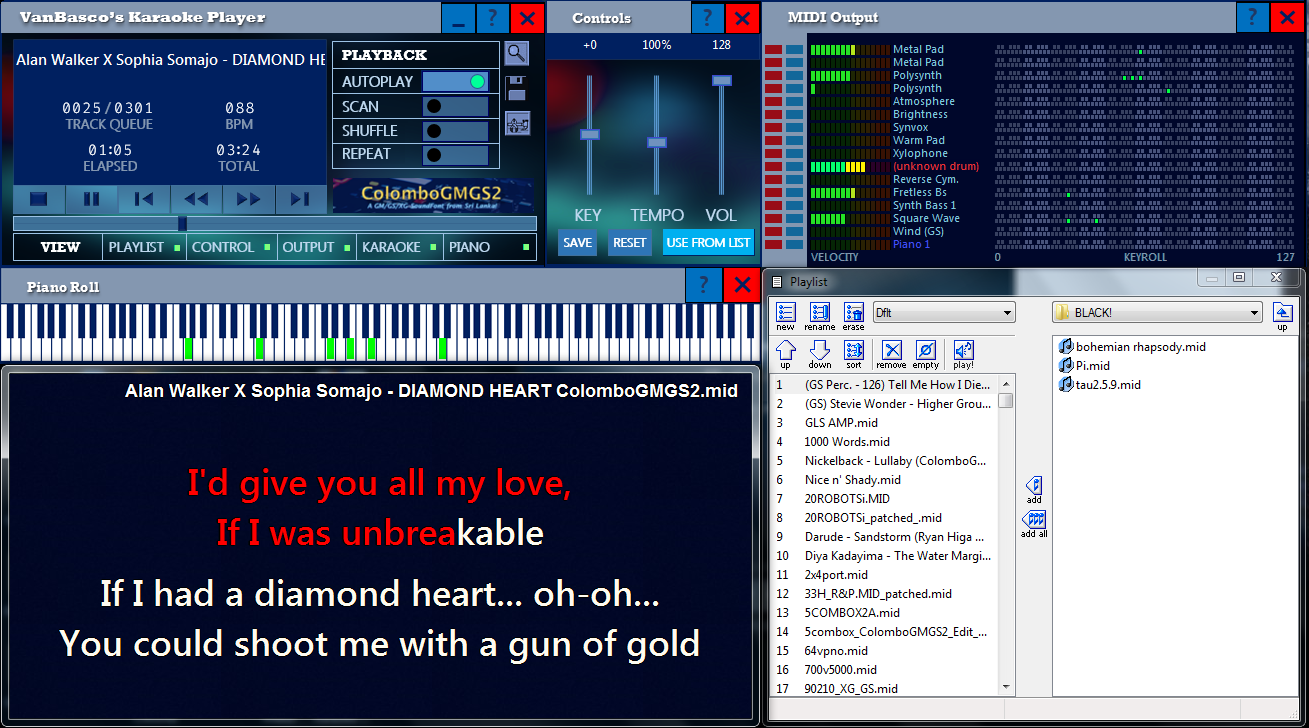
Task: Click the blue box for Fretless Bs channel
Action: point(794,192)
